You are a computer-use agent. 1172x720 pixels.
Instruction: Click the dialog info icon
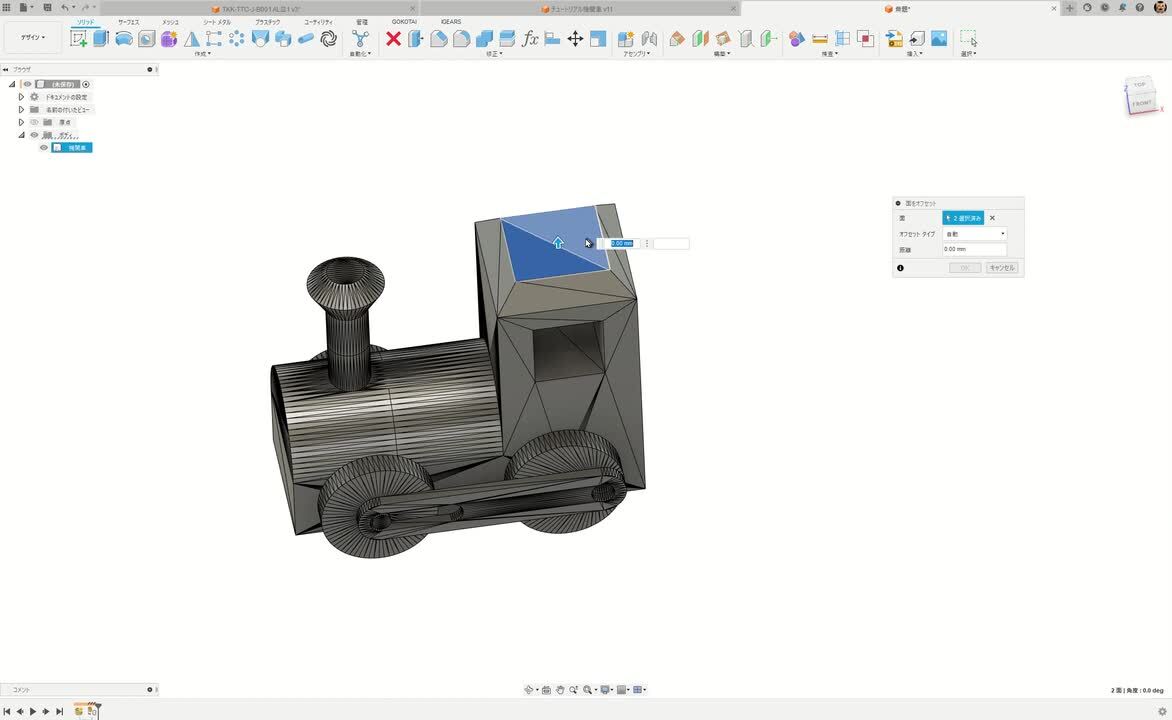click(x=900, y=268)
